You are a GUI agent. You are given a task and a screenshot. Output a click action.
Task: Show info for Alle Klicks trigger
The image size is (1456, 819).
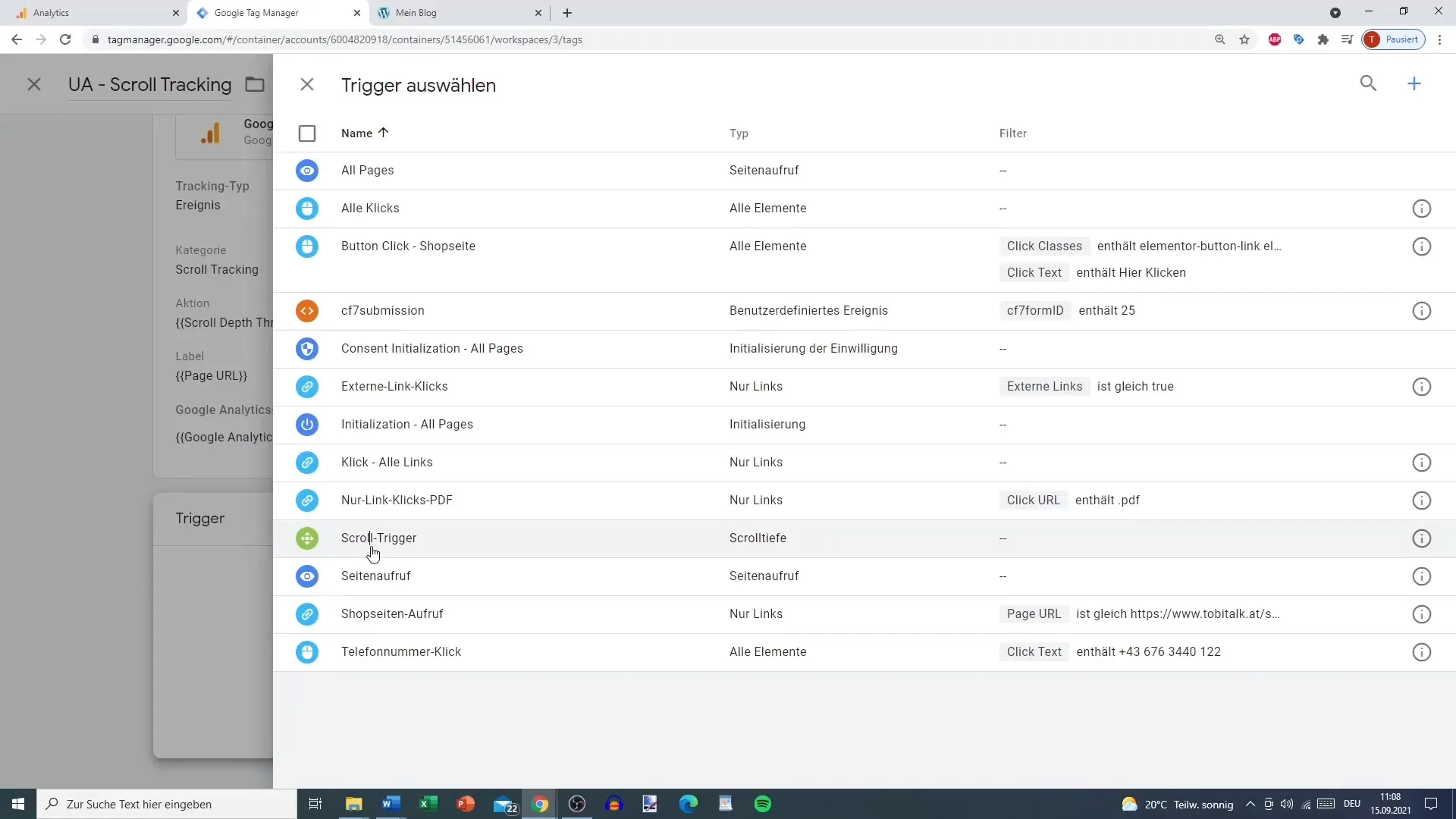[1422, 209]
